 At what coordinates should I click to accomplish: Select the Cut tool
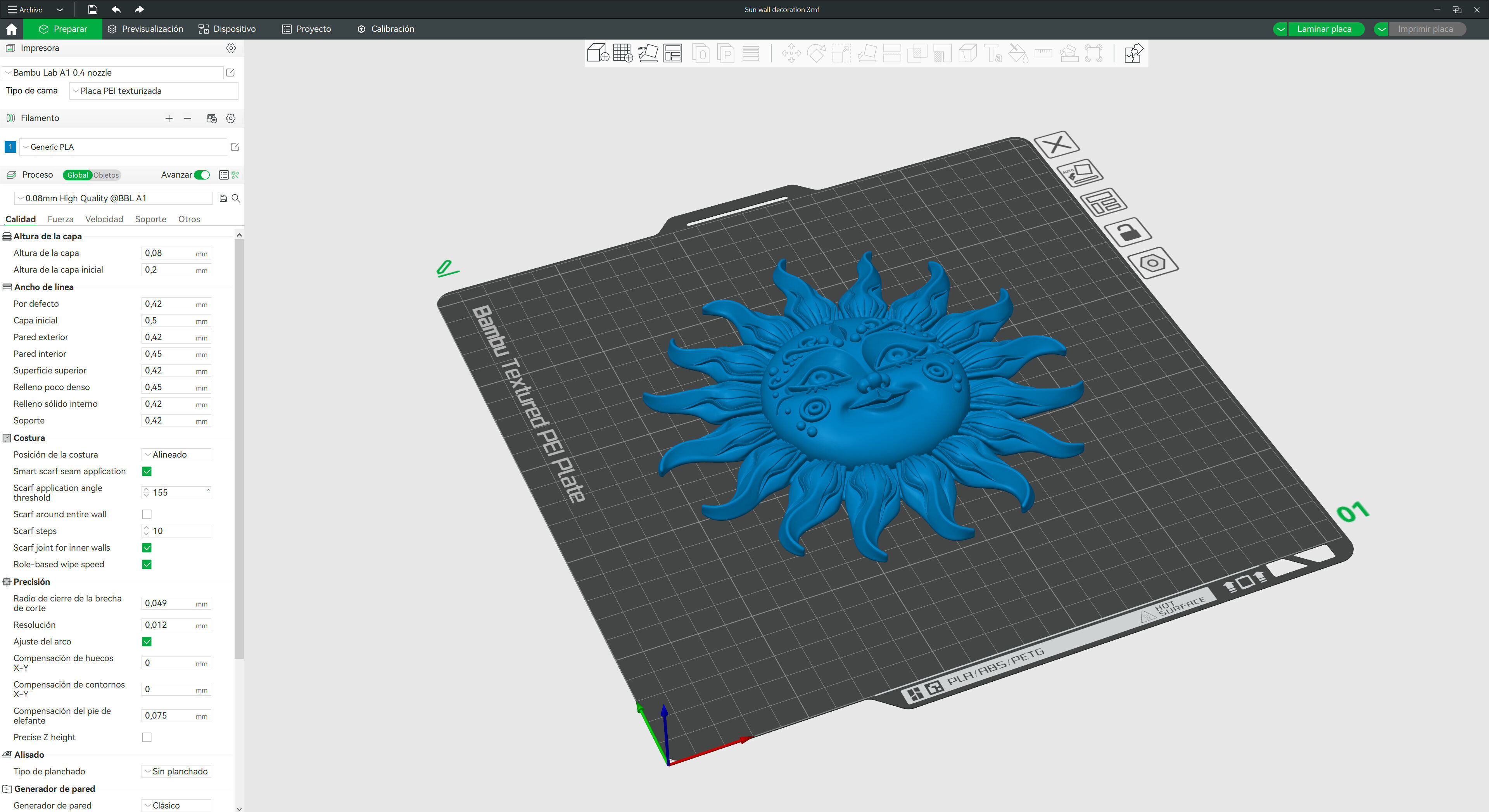click(892, 54)
